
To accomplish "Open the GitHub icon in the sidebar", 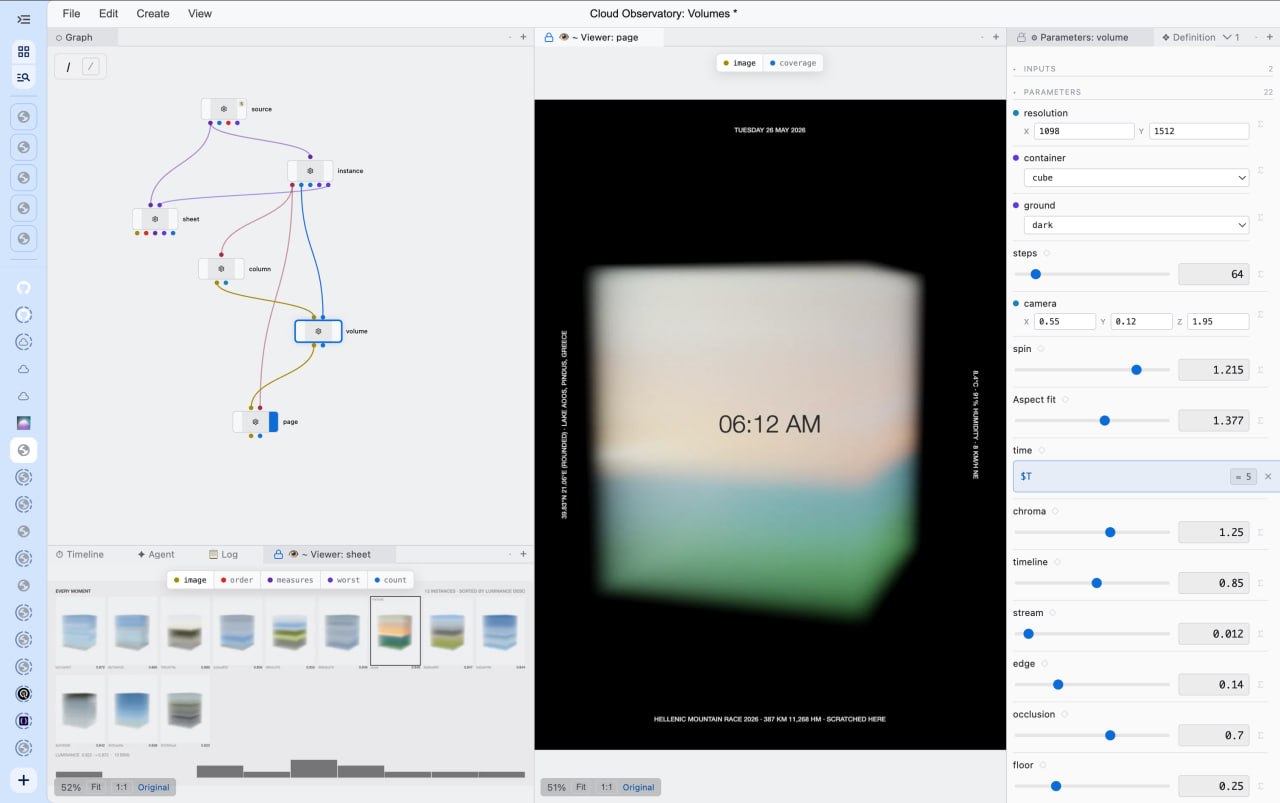I will coord(23,288).
